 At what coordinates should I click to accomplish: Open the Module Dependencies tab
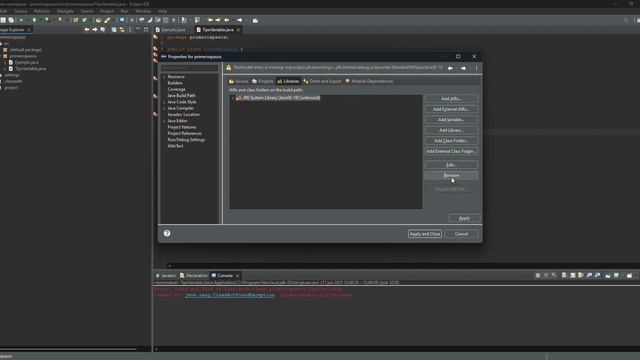click(x=369, y=81)
